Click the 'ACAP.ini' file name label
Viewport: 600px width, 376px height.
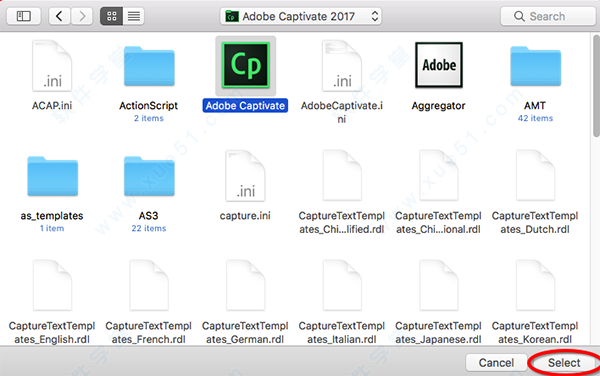[52, 106]
